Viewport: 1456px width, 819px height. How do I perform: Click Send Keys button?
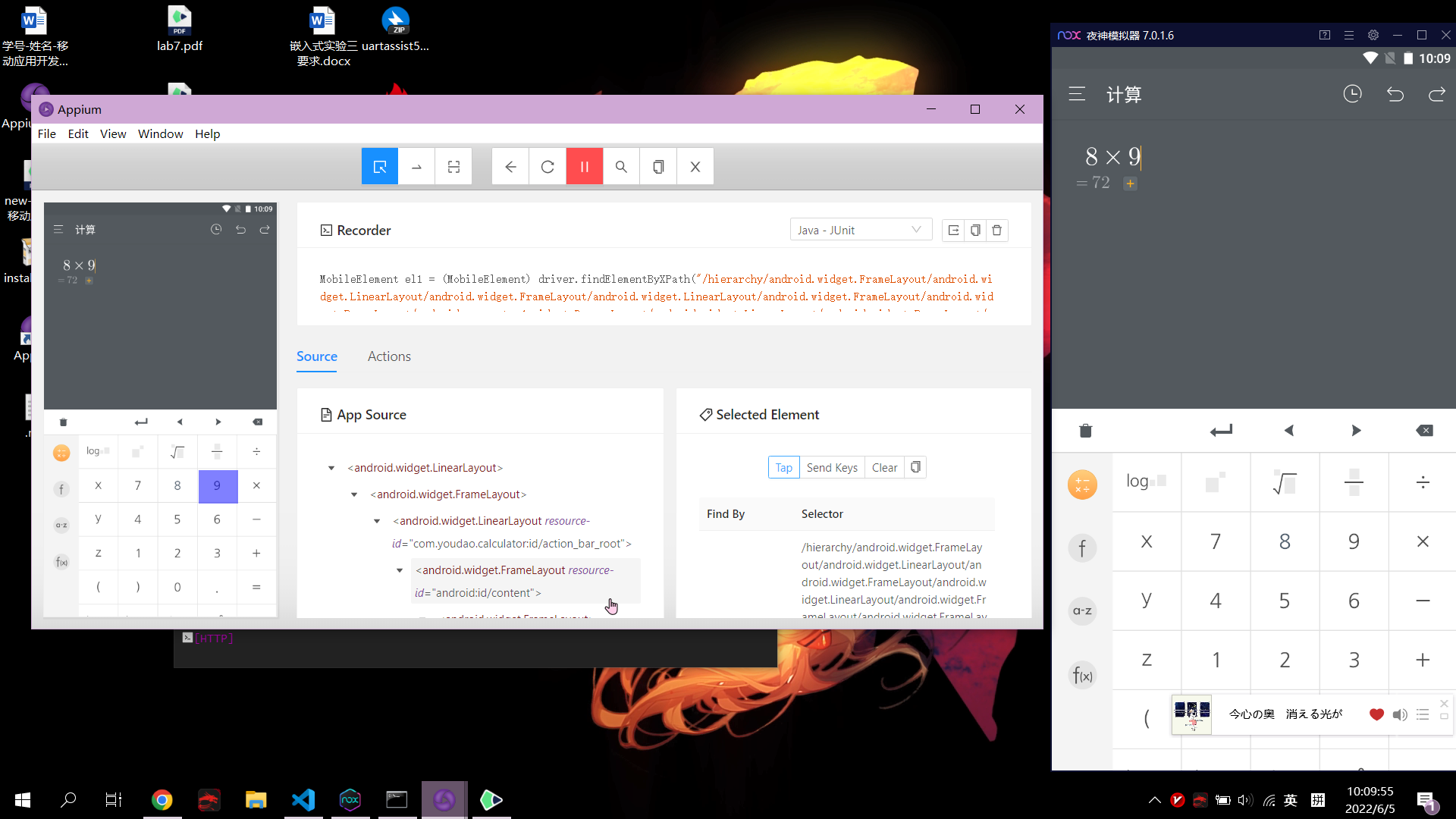[x=832, y=468]
